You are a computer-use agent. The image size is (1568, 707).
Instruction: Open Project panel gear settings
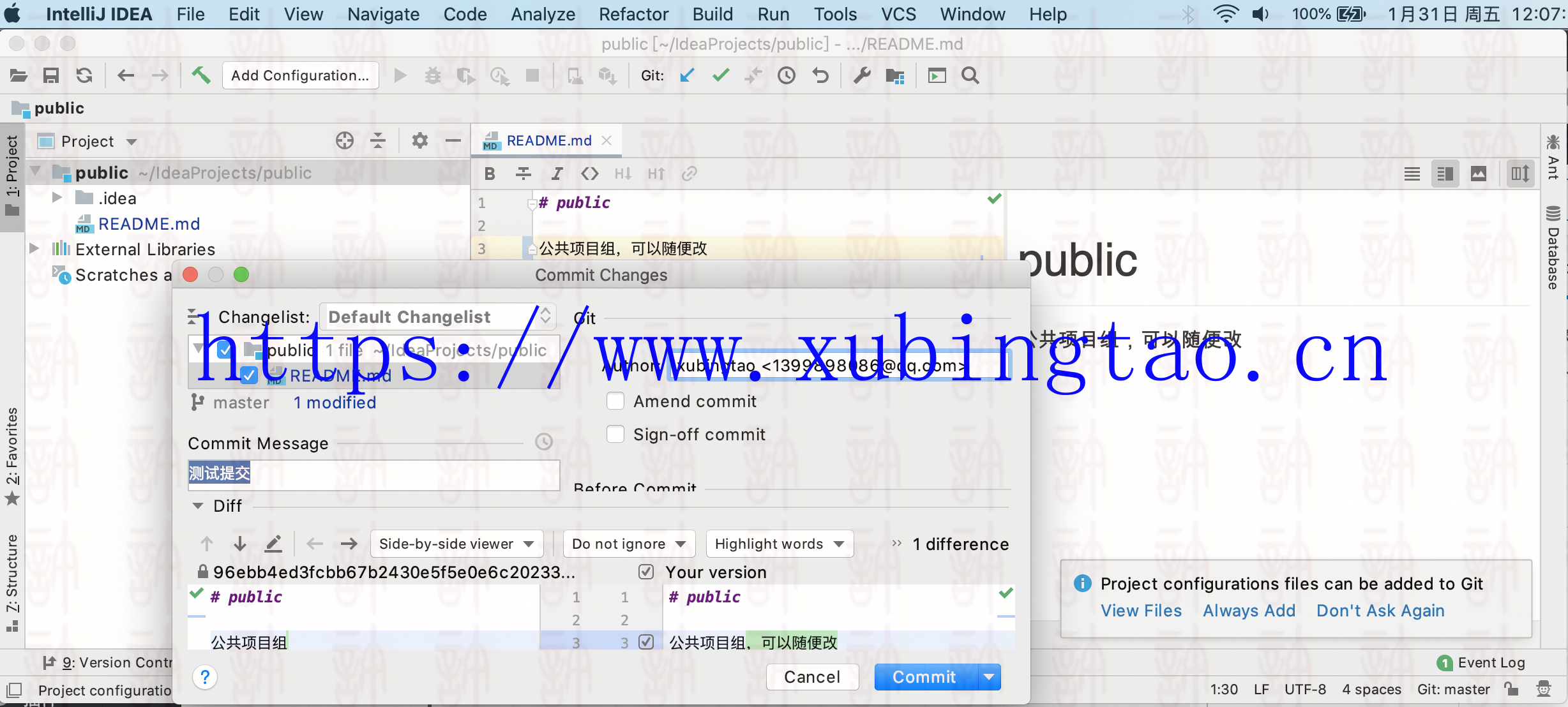click(x=419, y=140)
